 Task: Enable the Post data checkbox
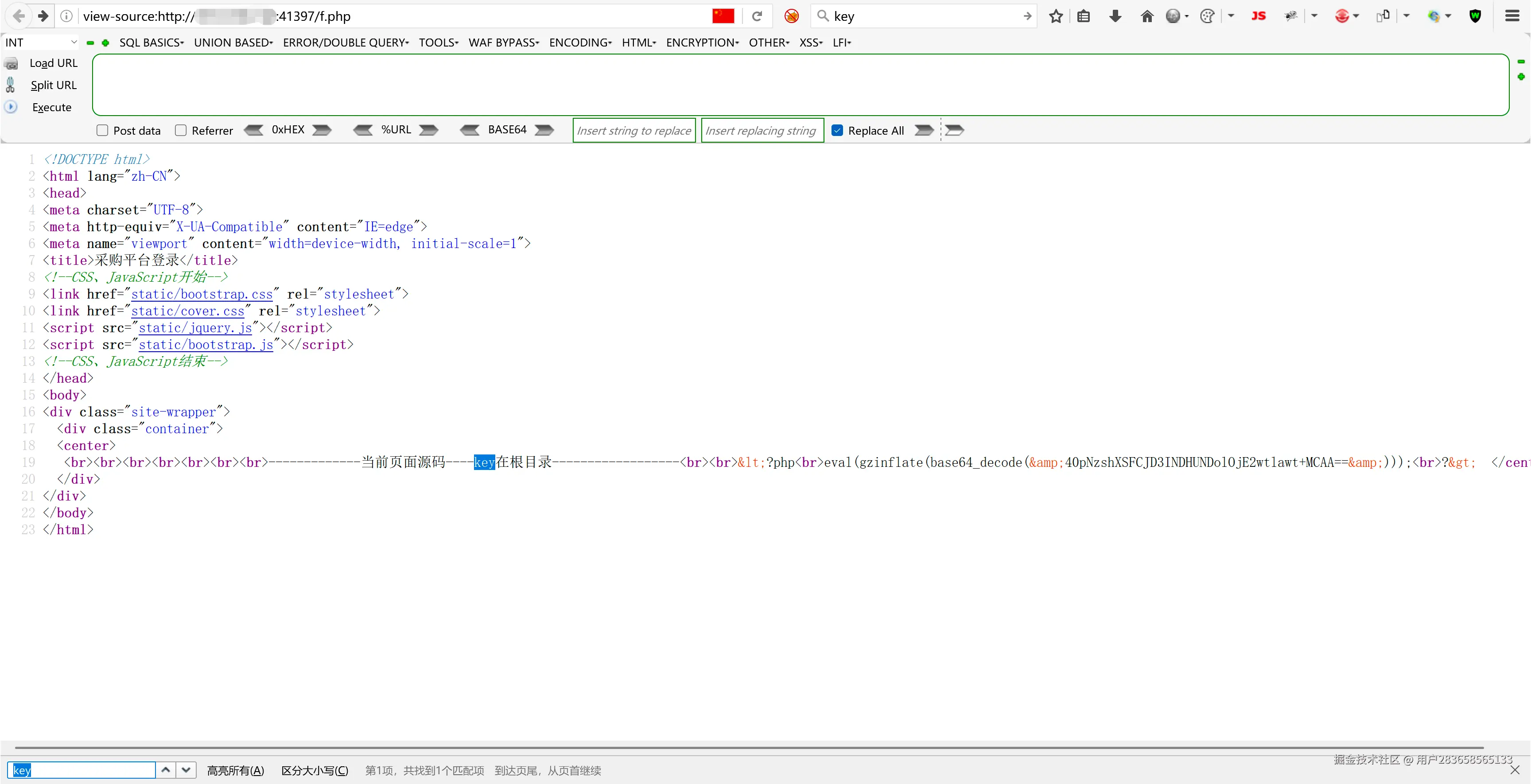102,130
